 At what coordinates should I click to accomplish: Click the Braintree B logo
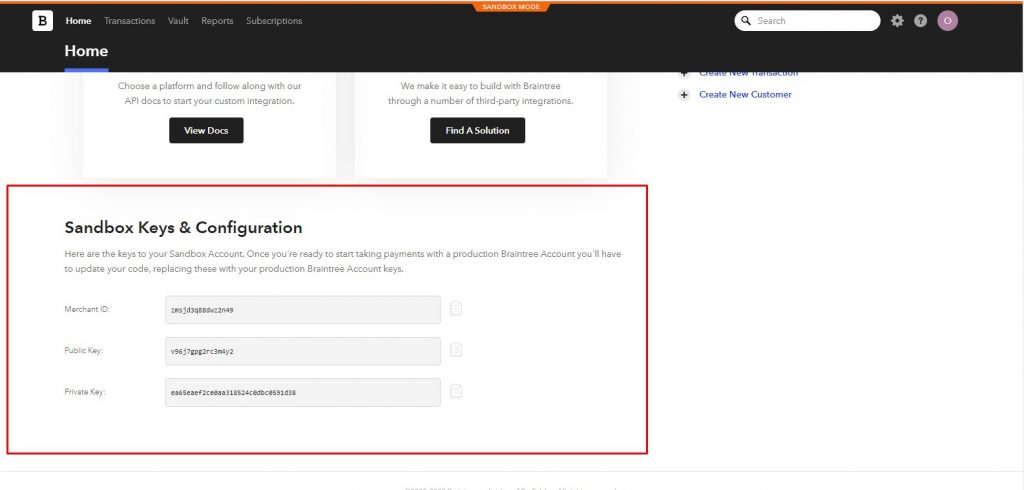pos(42,21)
